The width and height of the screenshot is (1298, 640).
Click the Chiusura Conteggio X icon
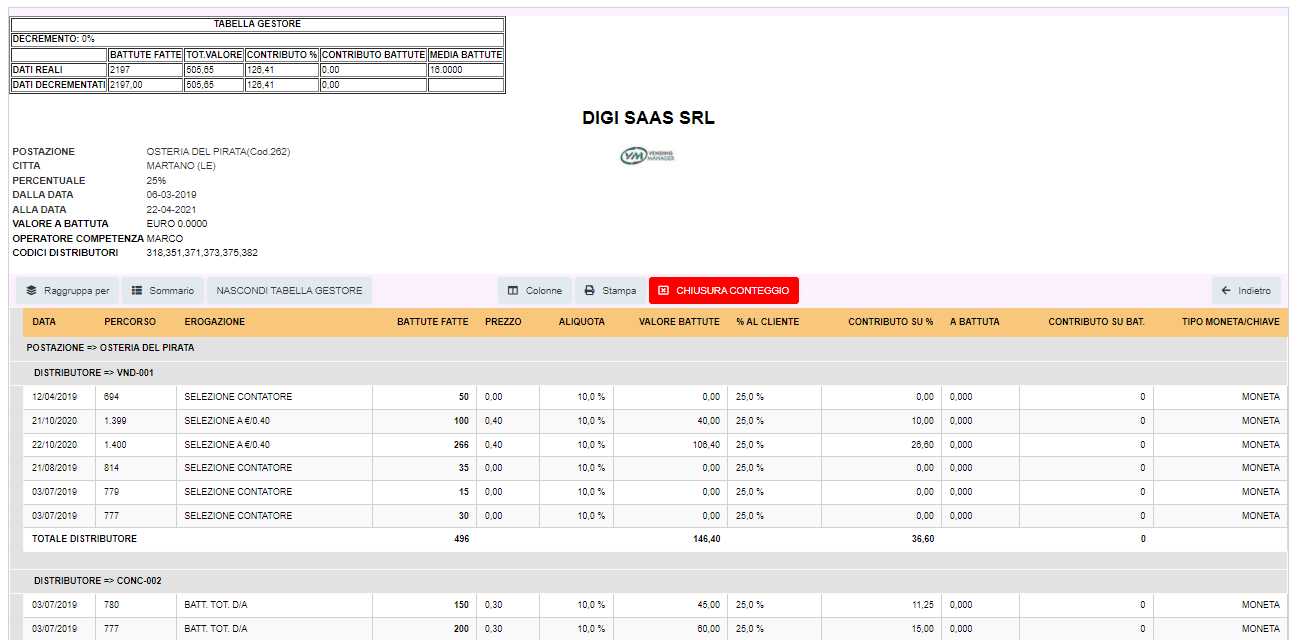pos(663,291)
